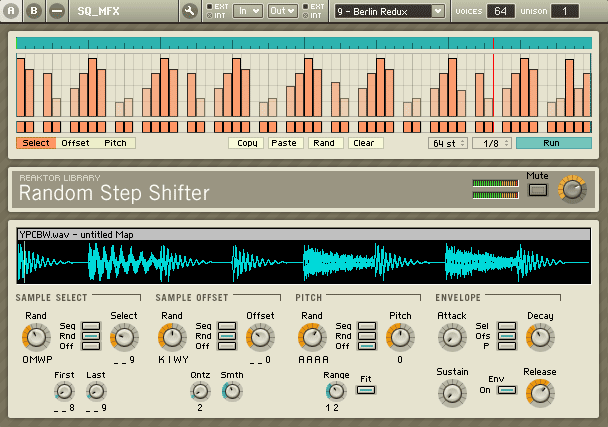Click the 64 st step count stepper

click(448, 143)
